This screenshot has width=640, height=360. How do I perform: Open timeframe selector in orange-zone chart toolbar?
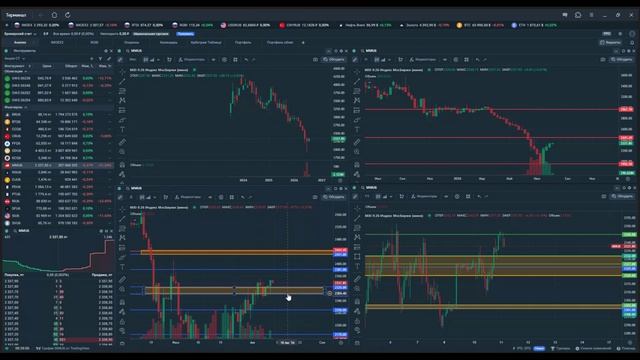coord(131,197)
